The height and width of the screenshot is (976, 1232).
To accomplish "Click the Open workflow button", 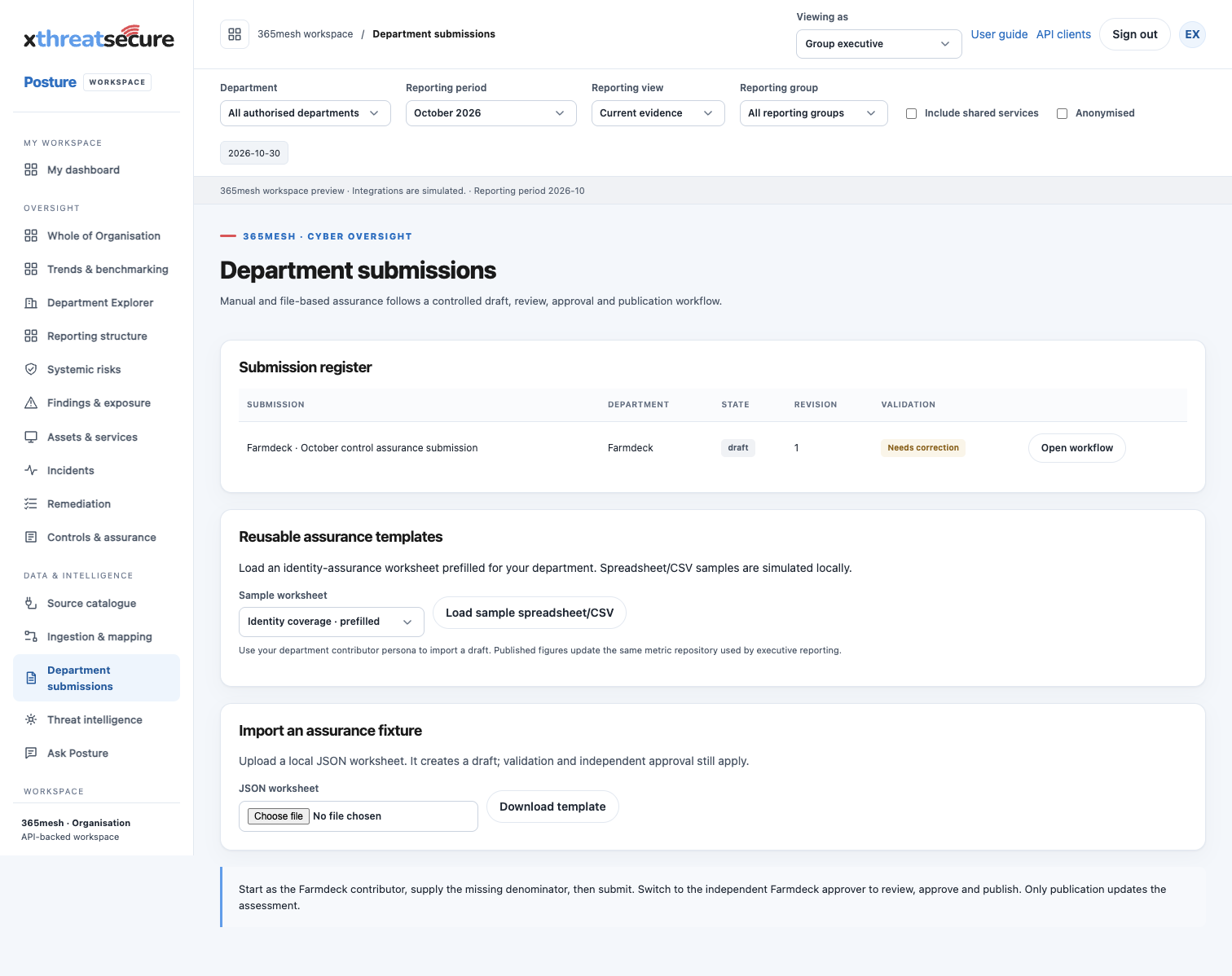I will [1076, 448].
